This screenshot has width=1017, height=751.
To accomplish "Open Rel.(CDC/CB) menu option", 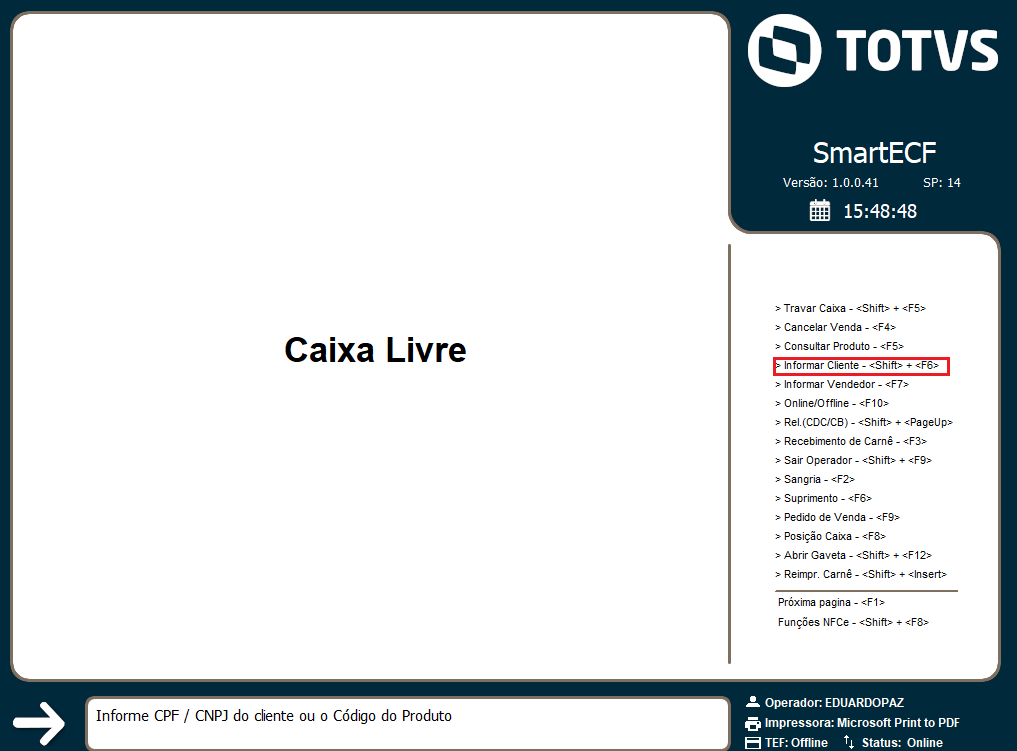I will click(864, 422).
